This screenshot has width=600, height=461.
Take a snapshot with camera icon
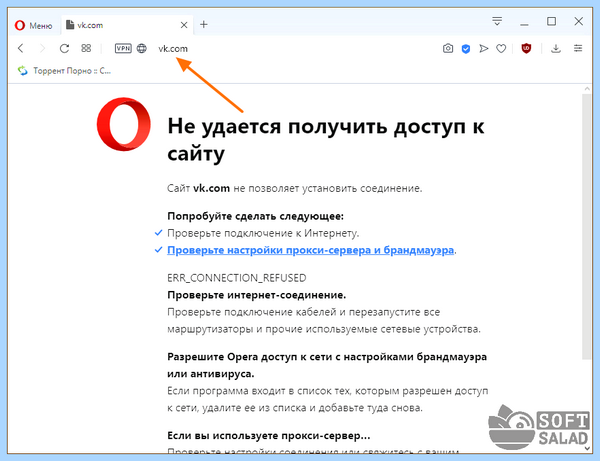(x=448, y=49)
